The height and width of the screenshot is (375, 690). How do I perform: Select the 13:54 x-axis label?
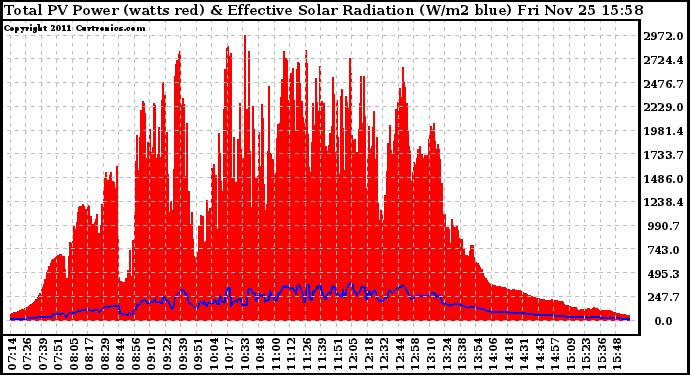coord(478,353)
